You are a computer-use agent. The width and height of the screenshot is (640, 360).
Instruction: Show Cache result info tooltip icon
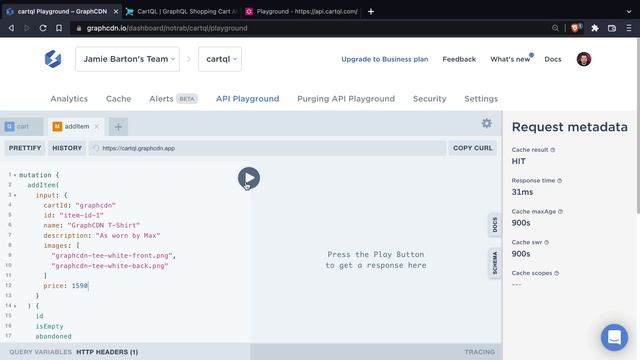553,150
